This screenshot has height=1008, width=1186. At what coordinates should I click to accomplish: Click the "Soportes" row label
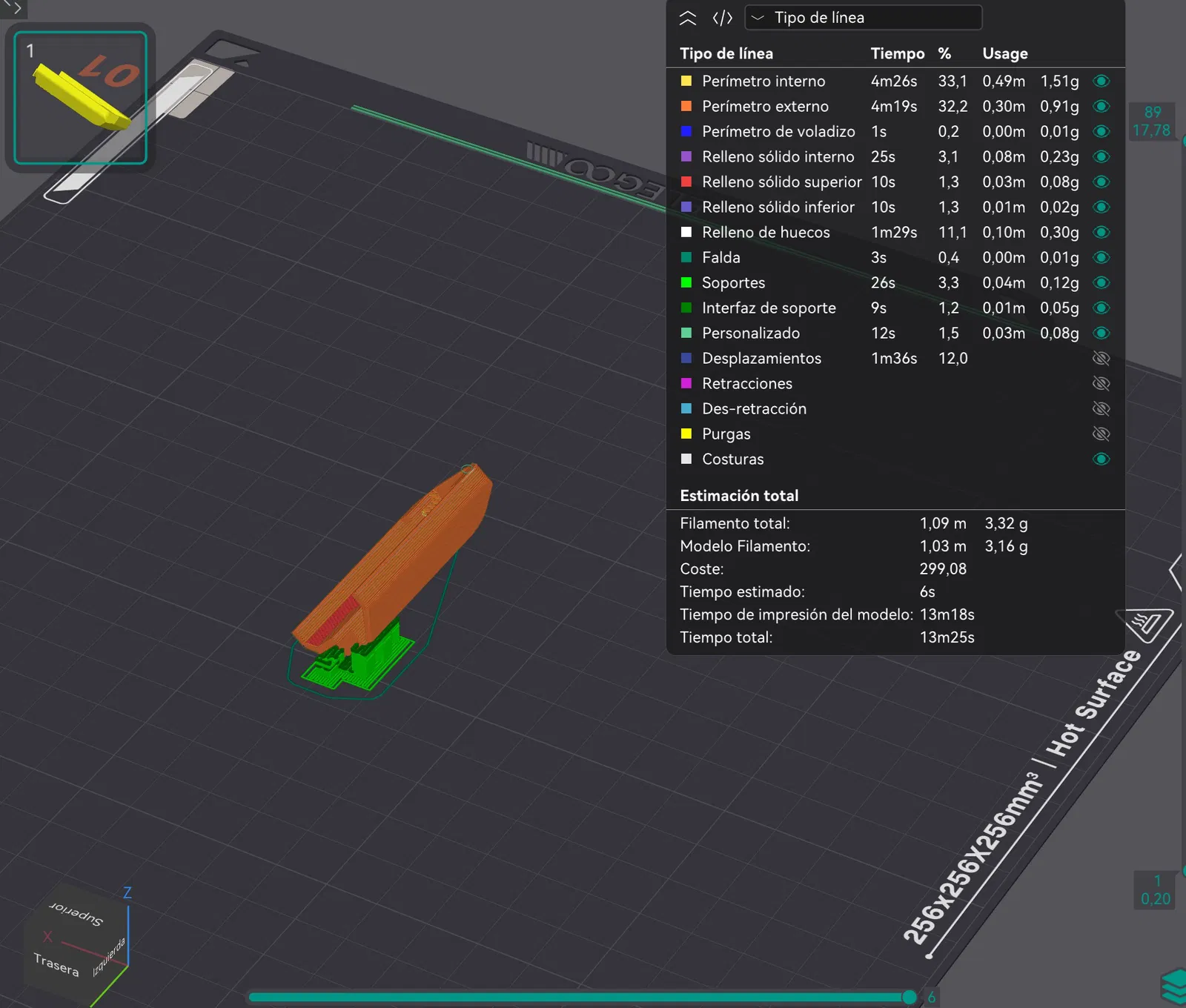(x=734, y=282)
